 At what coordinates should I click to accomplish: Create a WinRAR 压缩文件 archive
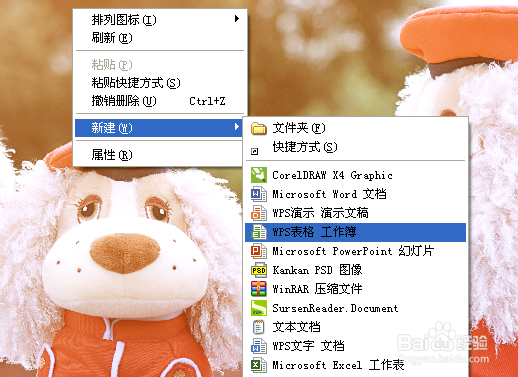355,289
